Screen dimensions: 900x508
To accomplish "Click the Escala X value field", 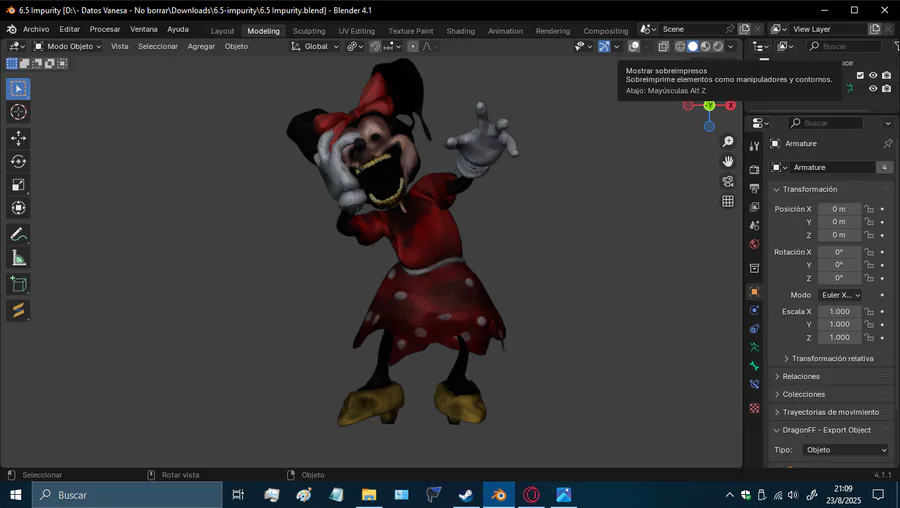I will 839,312.
